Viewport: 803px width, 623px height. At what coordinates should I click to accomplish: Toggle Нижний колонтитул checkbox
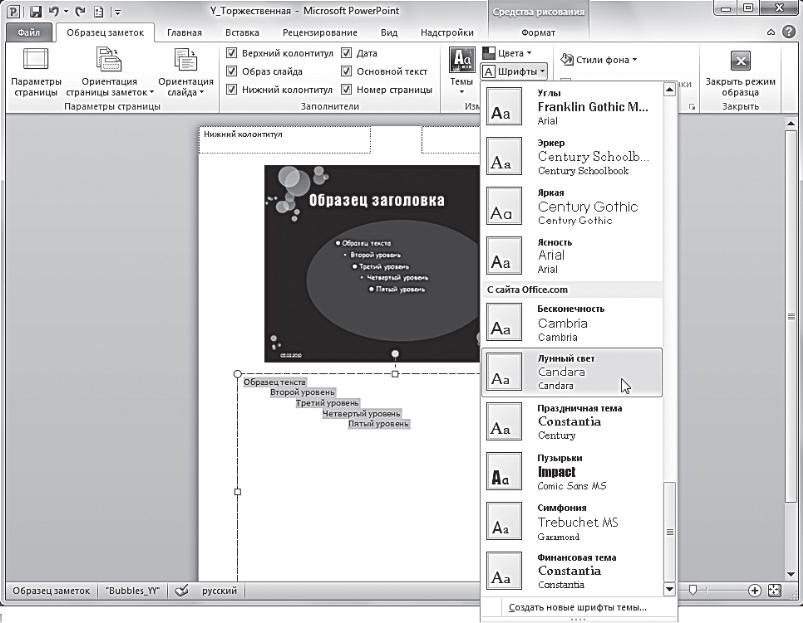[231, 90]
